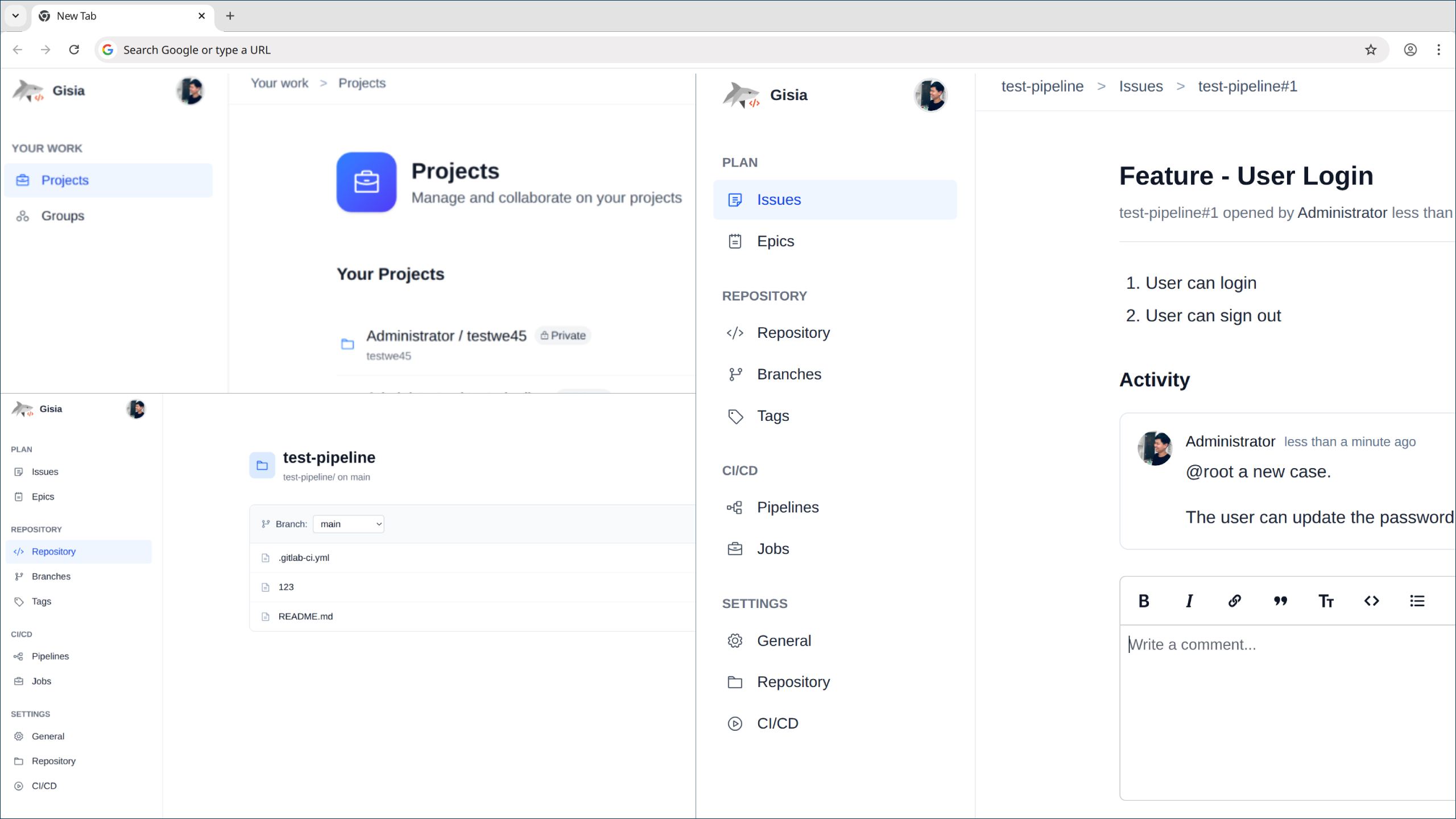Select the Branches icon in the Repository section
Image resolution: width=1456 pixels, height=819 pixels.
pos(735,374)
